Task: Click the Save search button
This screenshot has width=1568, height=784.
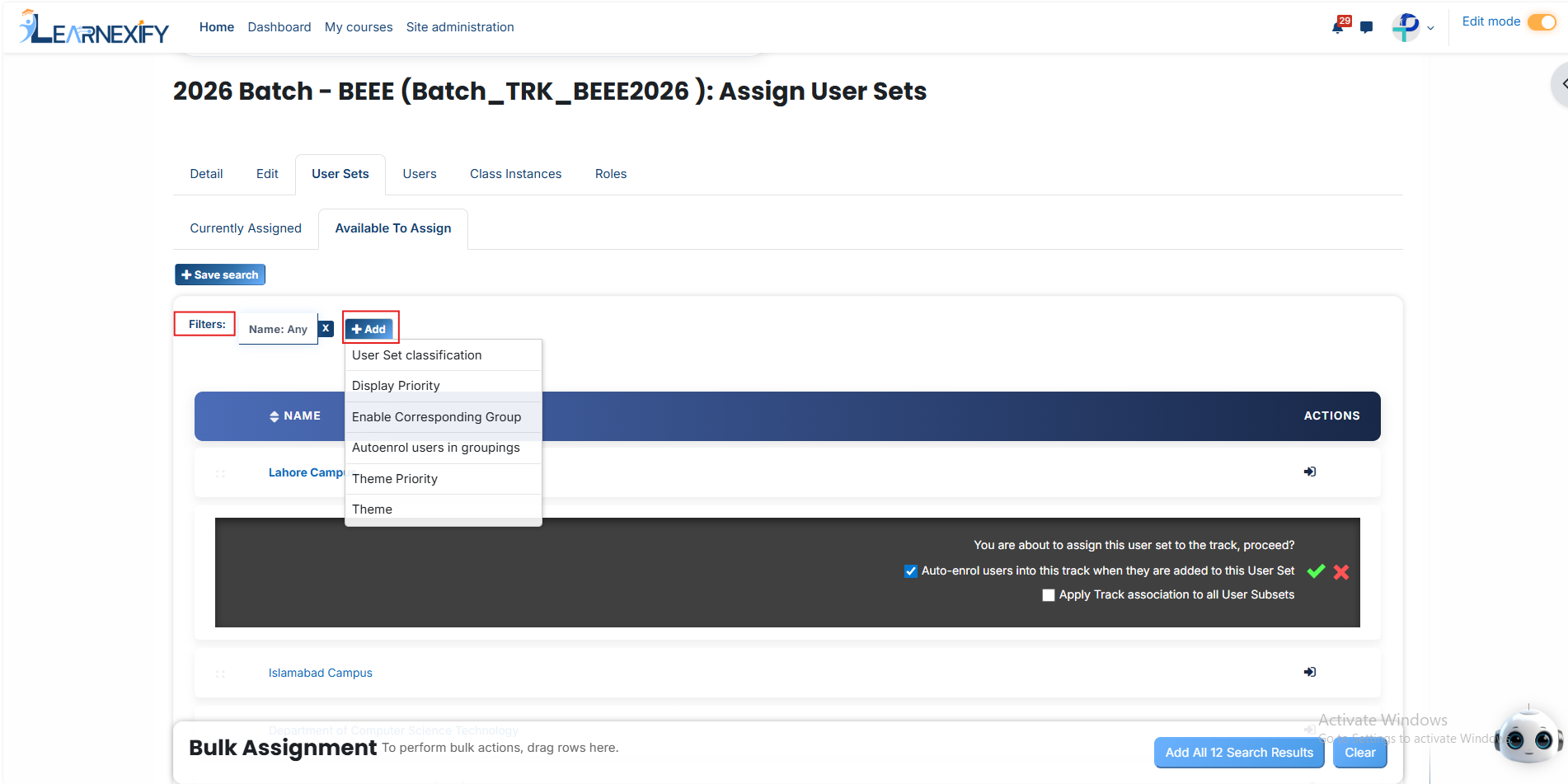Action: point(220,275)
